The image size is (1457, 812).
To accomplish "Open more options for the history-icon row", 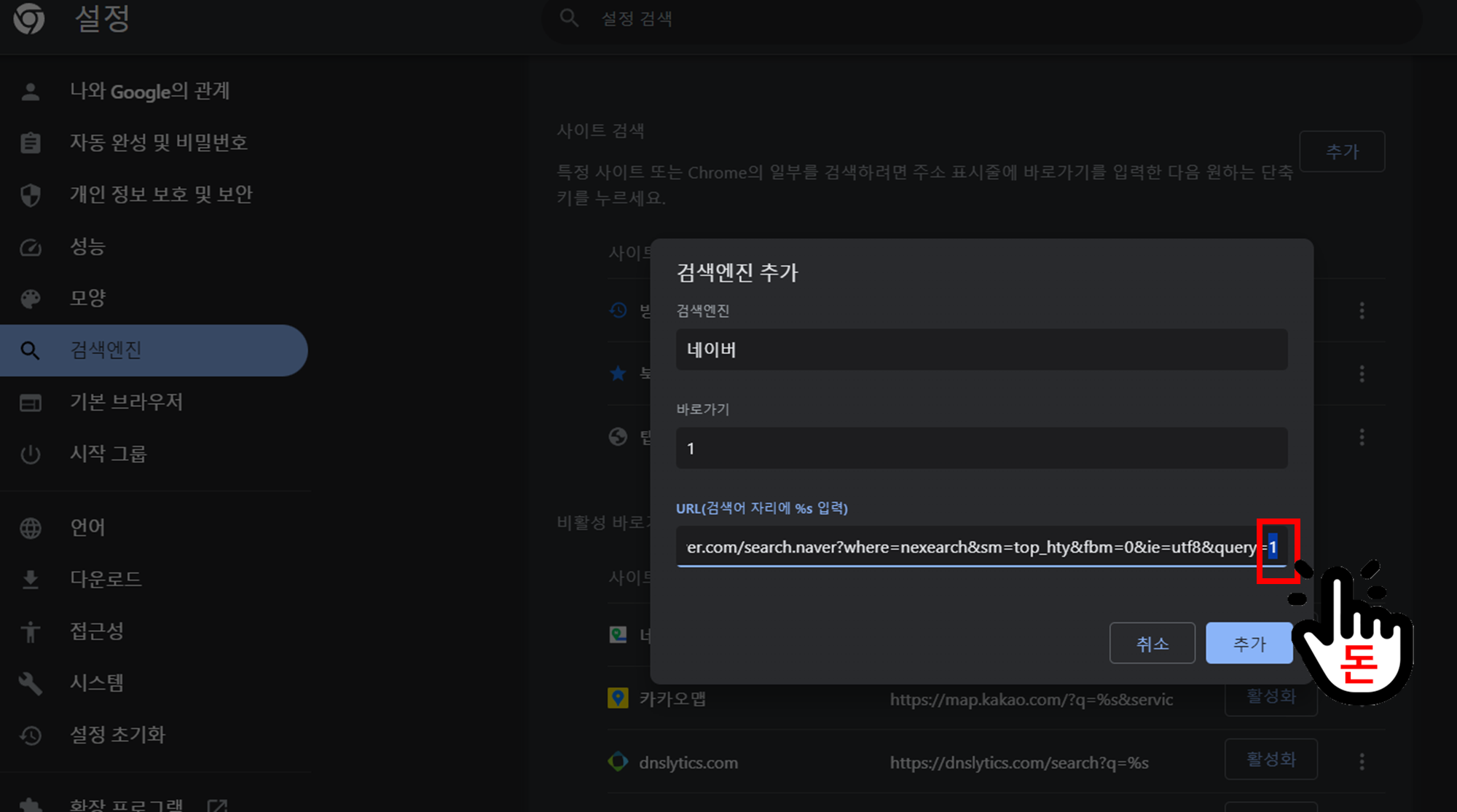I will [x=1362, y=311].
